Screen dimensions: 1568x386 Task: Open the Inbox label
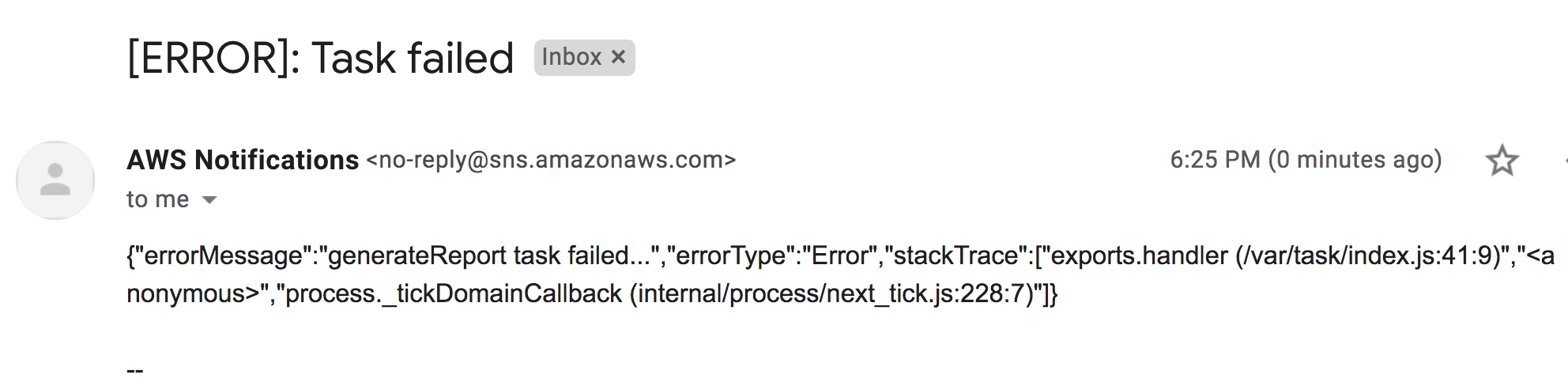tap(571, 57)
